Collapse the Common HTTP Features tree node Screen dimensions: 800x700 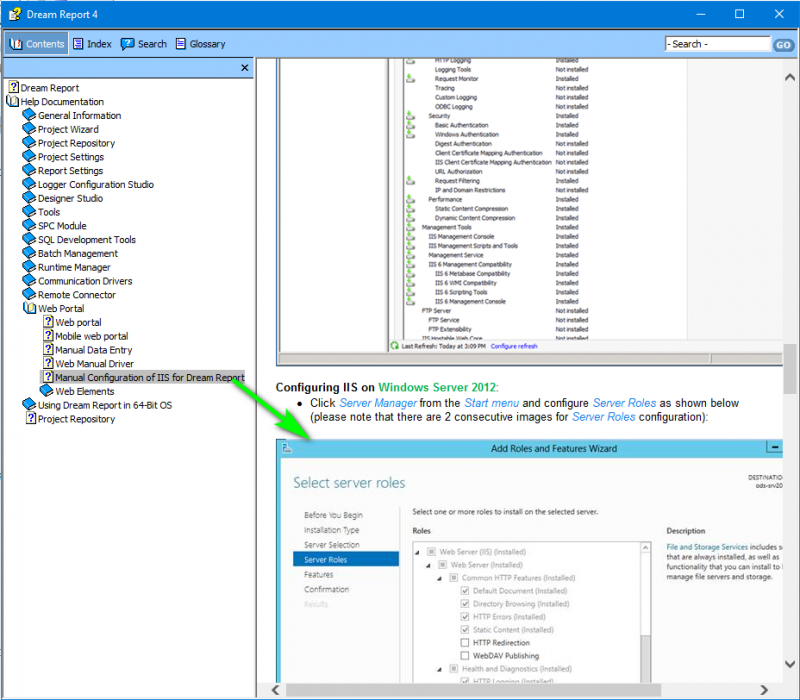pyautogui.click(x=439, y=578)
